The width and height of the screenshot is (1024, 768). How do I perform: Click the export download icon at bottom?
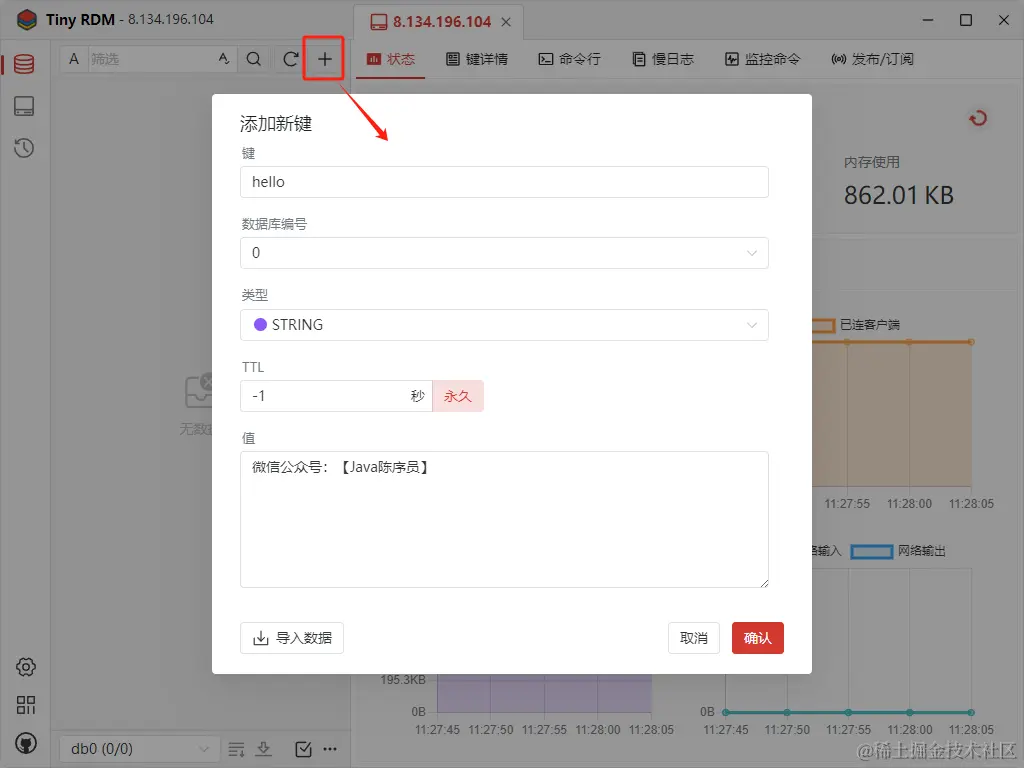[264, 749]
